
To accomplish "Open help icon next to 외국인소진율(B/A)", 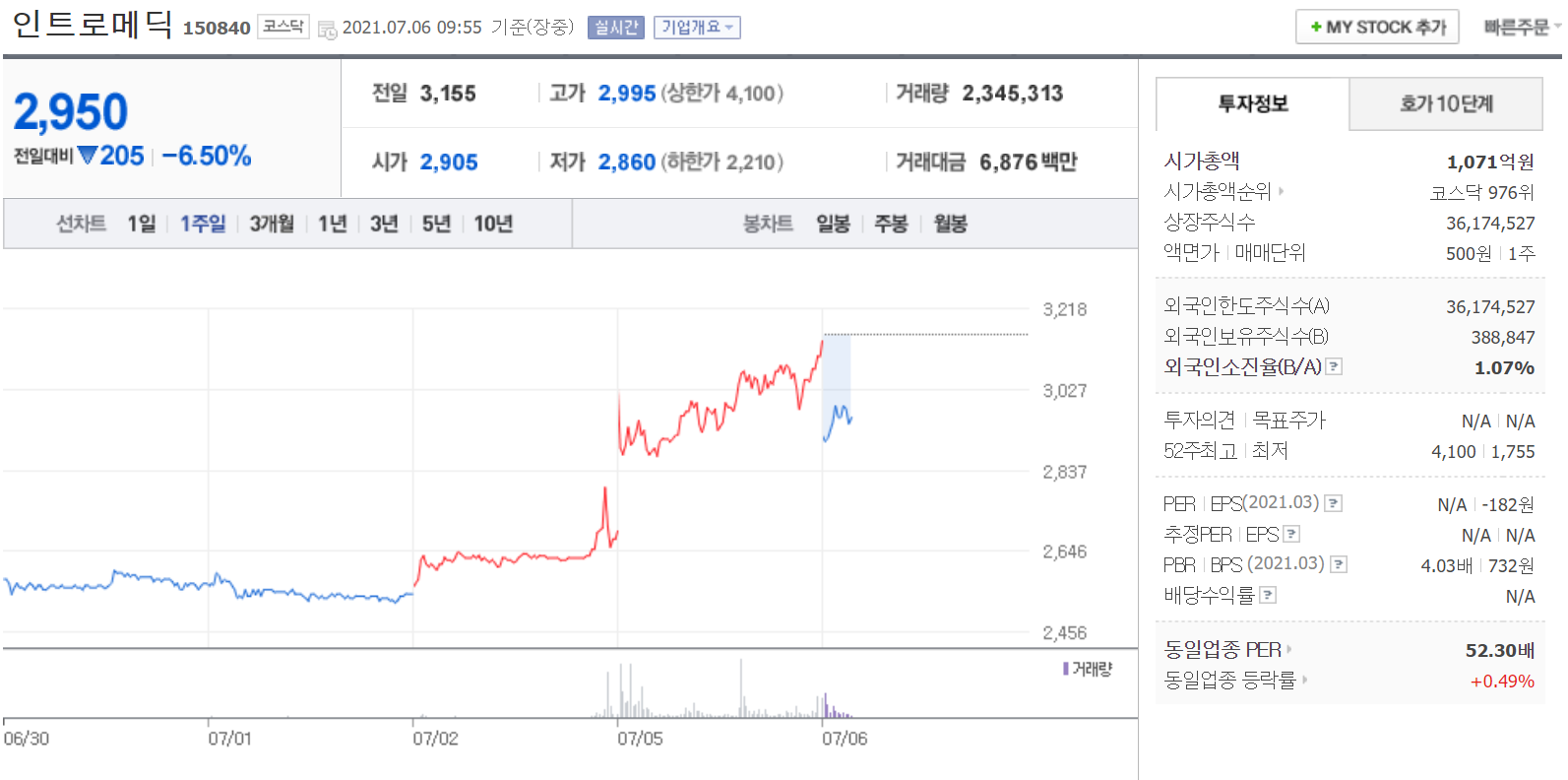I will (x=1334, y=366).
